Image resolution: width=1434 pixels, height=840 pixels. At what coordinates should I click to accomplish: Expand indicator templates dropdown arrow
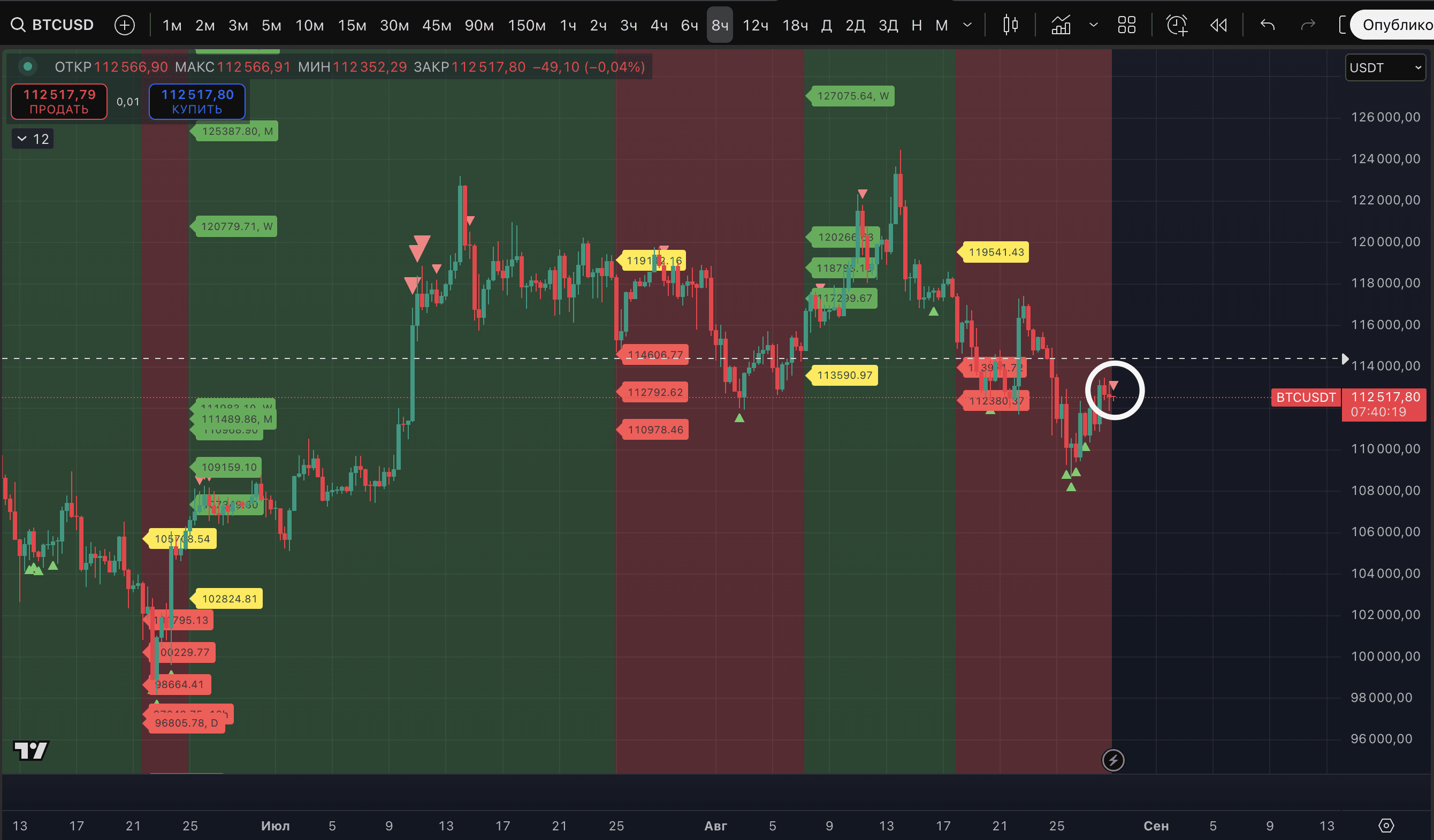[1093, 25]
